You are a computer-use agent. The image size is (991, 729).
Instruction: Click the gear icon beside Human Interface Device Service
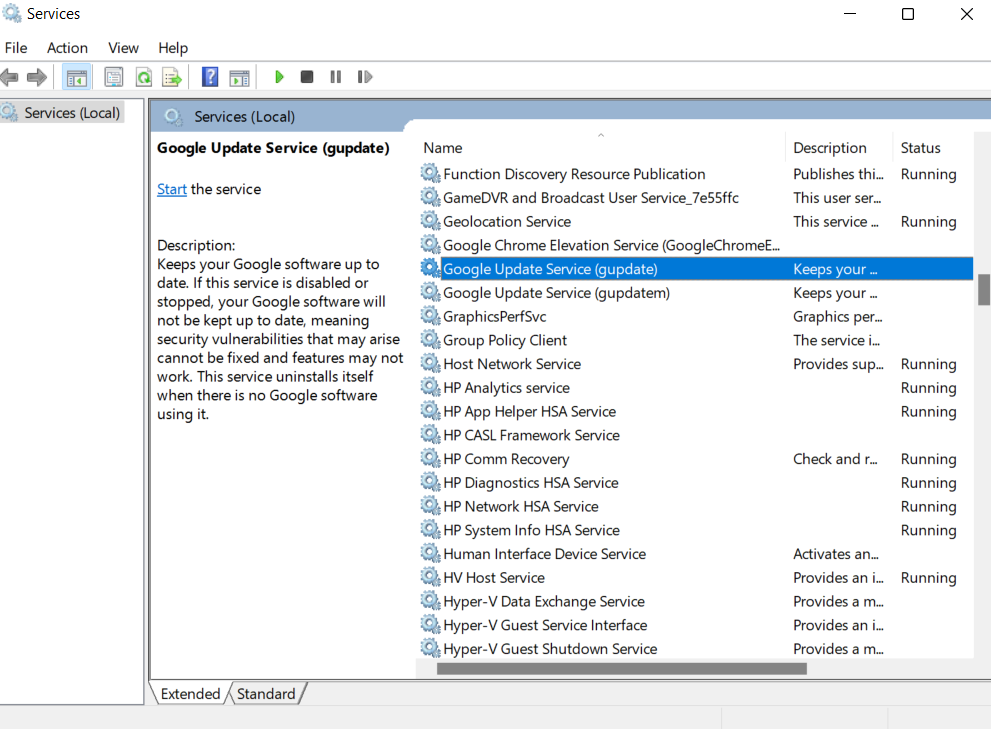(x=430, y=553)
